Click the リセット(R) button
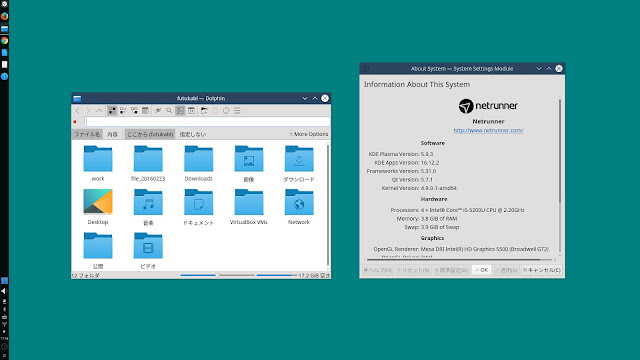The image size is (640, 360). [413, 270]
